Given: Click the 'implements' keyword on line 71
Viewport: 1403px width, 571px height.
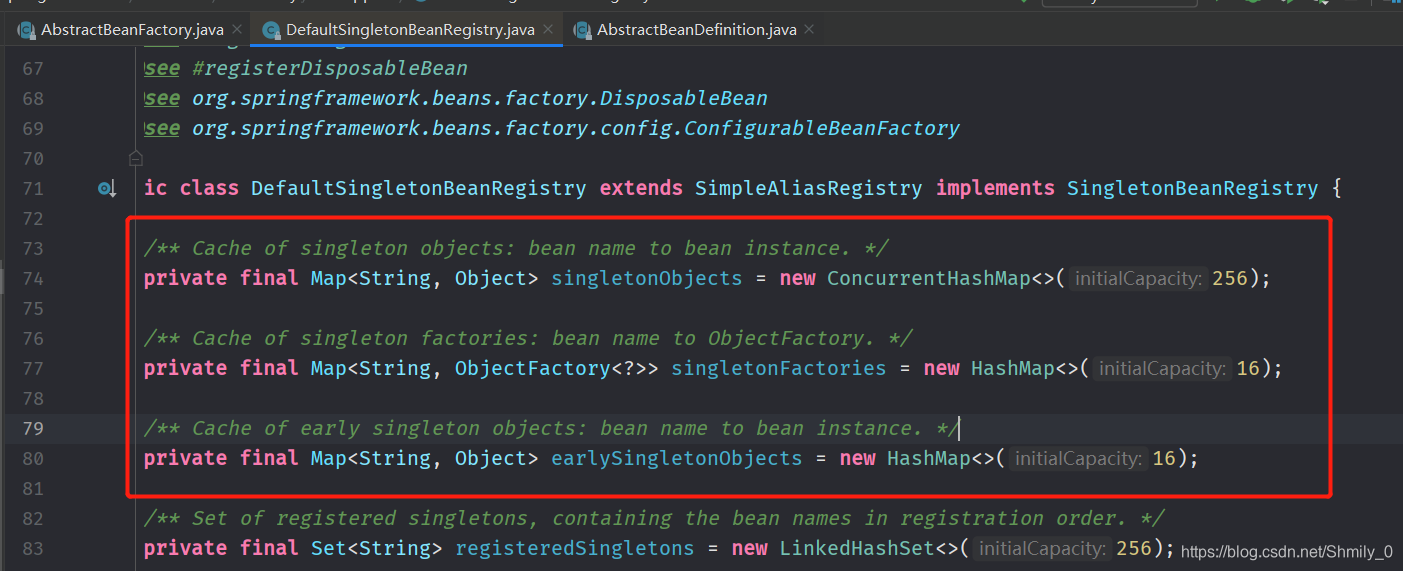Looking at the screenshot, I should pos(995,188).
